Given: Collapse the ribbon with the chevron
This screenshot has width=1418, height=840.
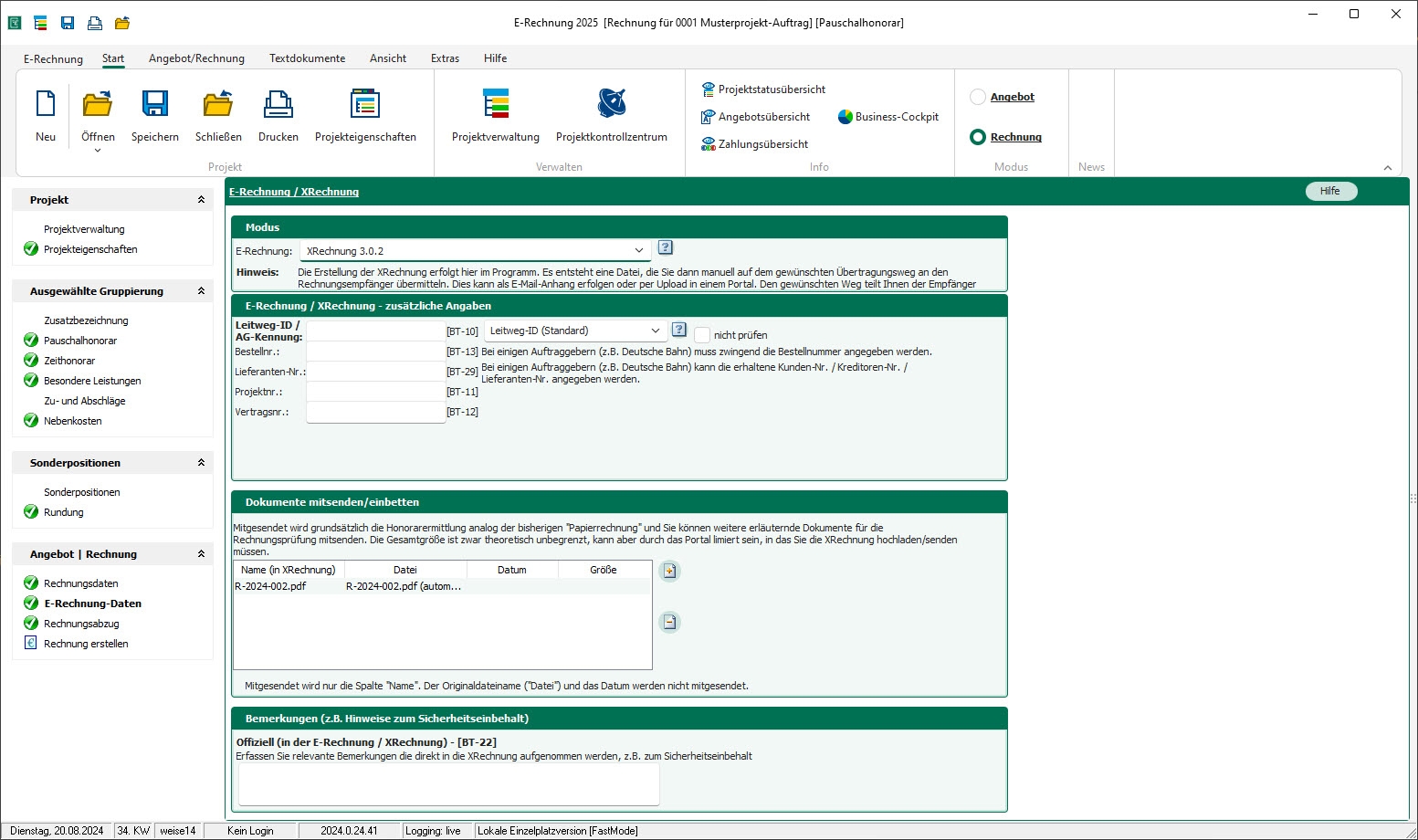Looking at the screenshot, I should click(1388, 167).
